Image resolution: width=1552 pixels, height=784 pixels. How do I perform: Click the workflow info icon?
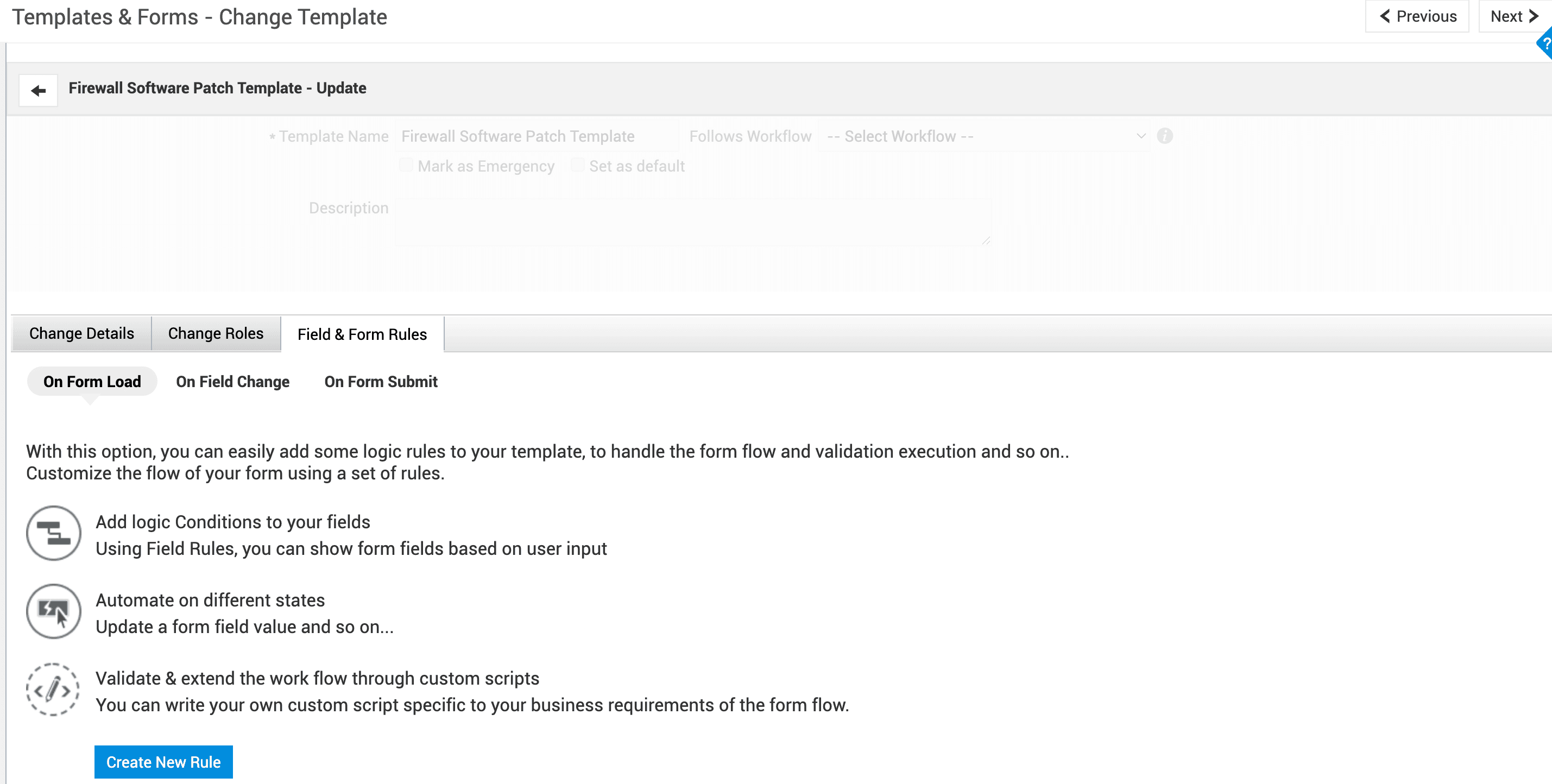point(1165,136)
